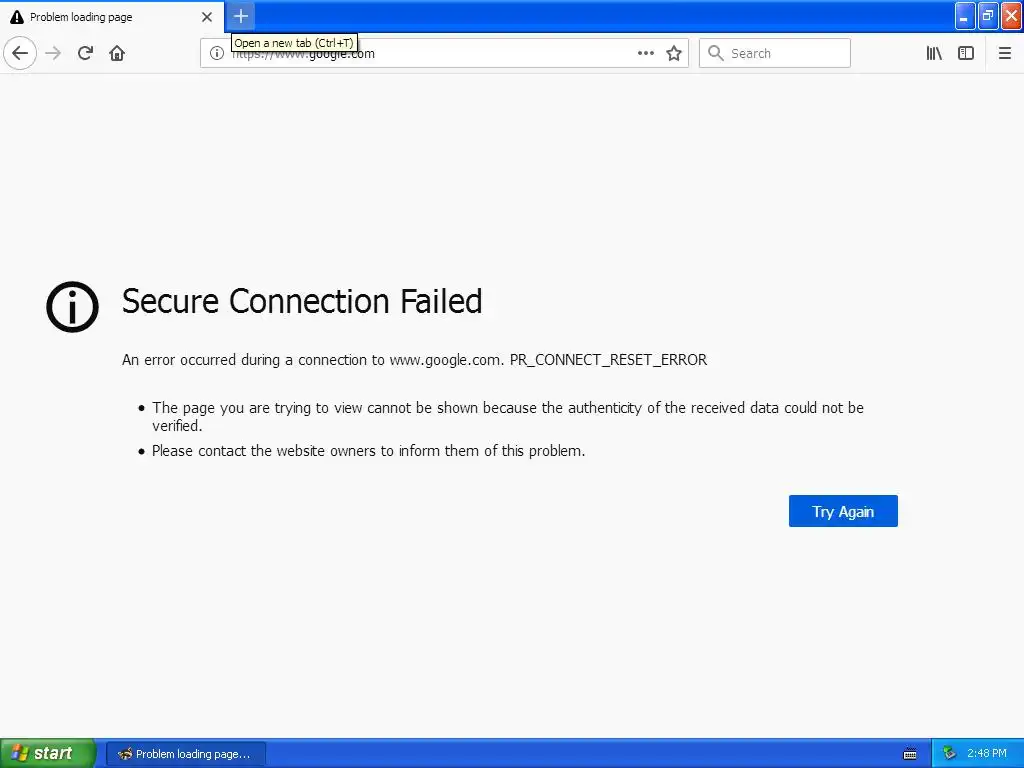Viewport: 1024px width, 768px height.
Task: Click the magnifier icon in search box
Action: pos(715,53)
